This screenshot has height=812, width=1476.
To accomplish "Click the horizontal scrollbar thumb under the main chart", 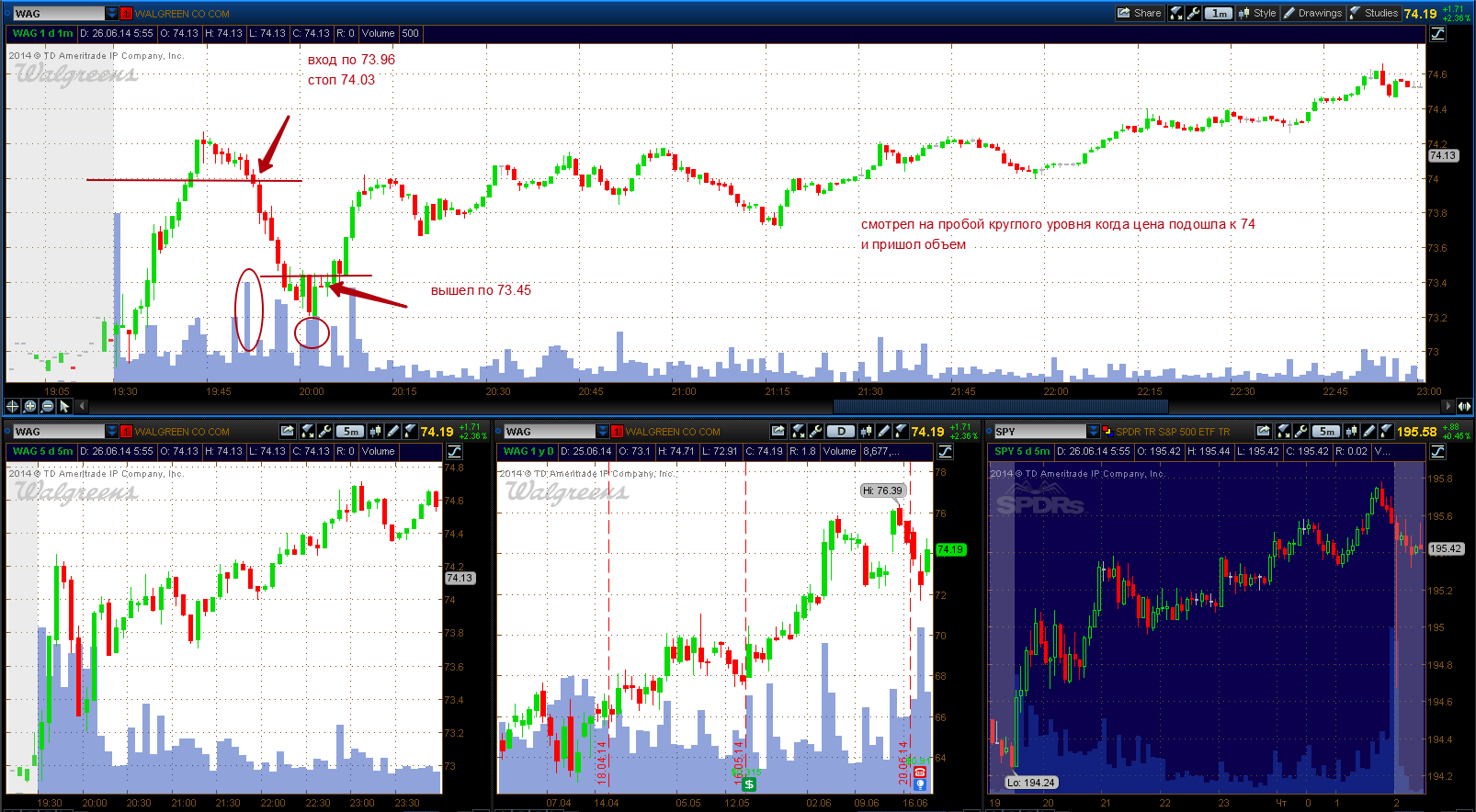I will tap(1000, 406).
